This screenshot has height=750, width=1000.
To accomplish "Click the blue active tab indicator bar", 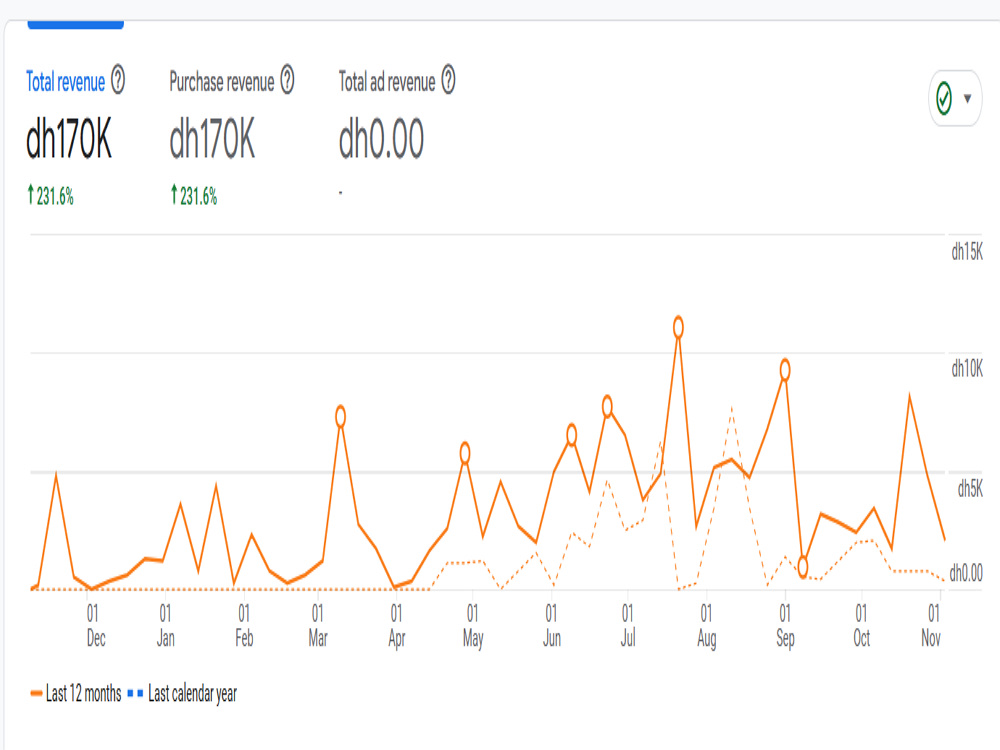I will pos(75,25).
